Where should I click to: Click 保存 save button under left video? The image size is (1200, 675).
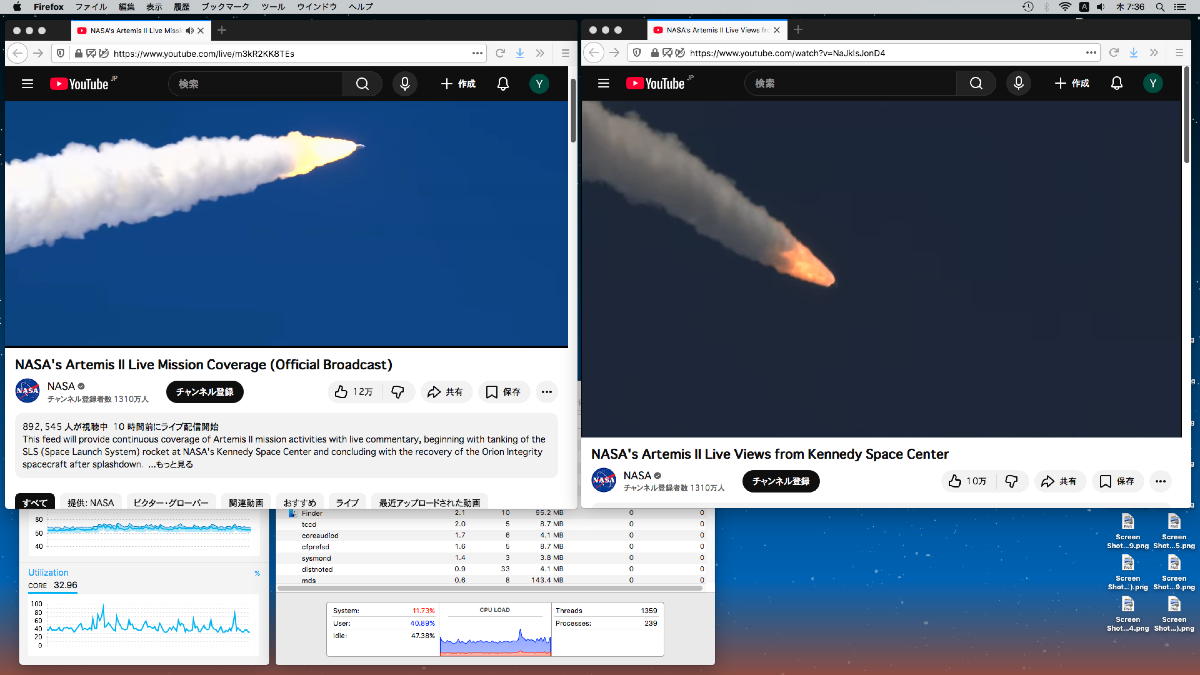[x=504, y=392]
